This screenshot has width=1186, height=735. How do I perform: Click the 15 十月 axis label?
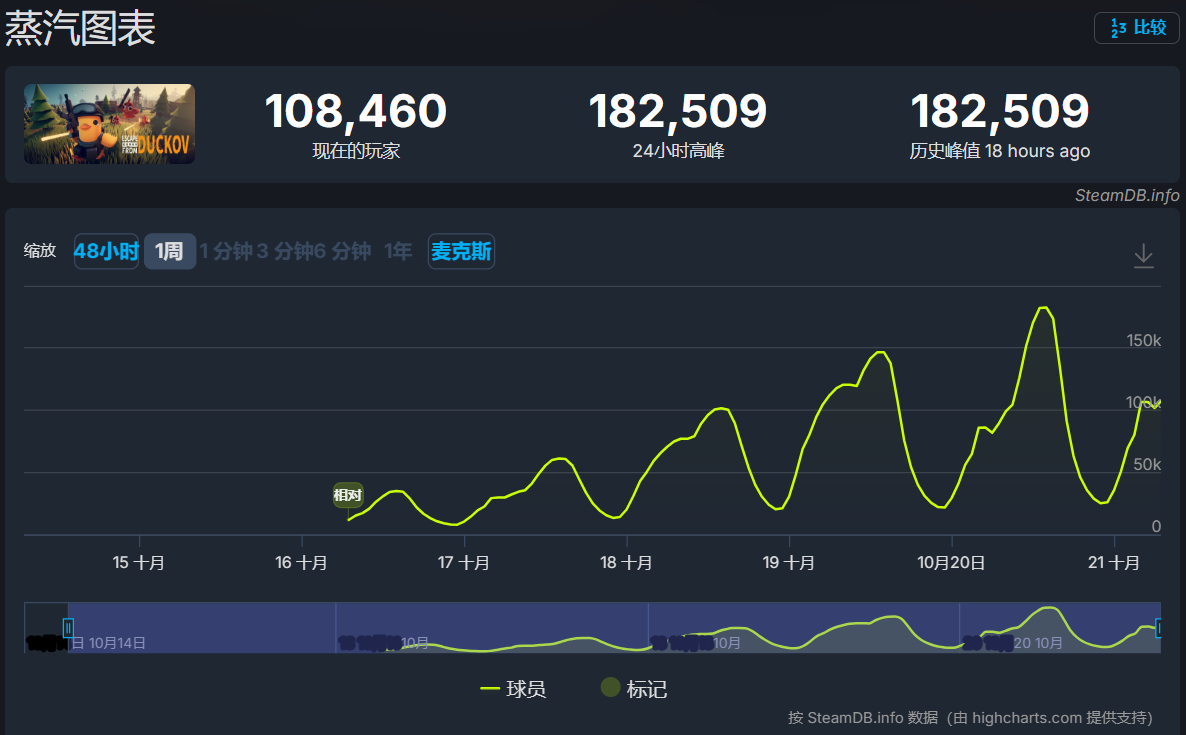pyautogui.click(x=138, y=563)
